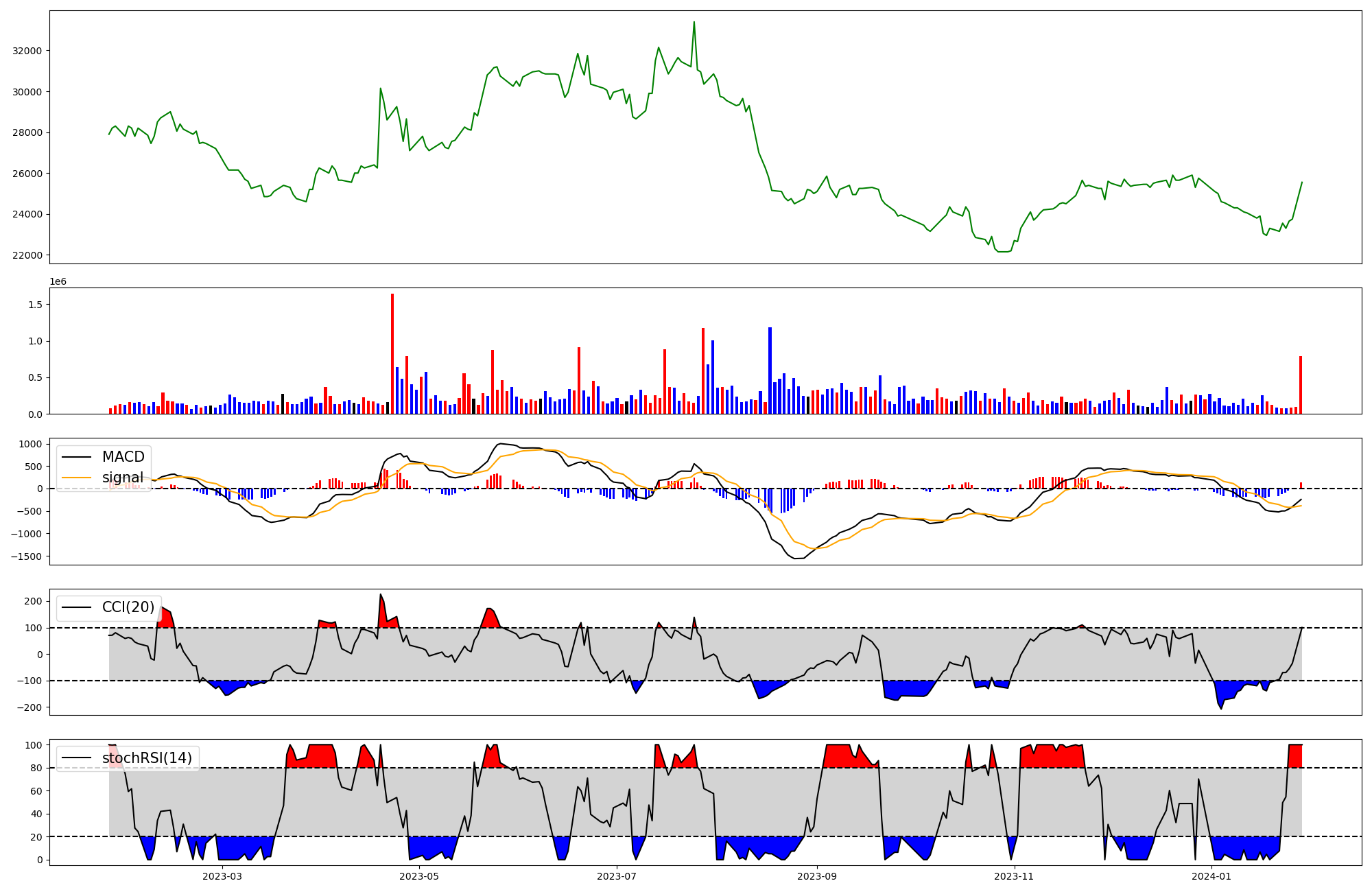The width and height of the screenshot is (1372, 892).
Task: Click the 22000 price axis tick label
Action: [27, 255]
